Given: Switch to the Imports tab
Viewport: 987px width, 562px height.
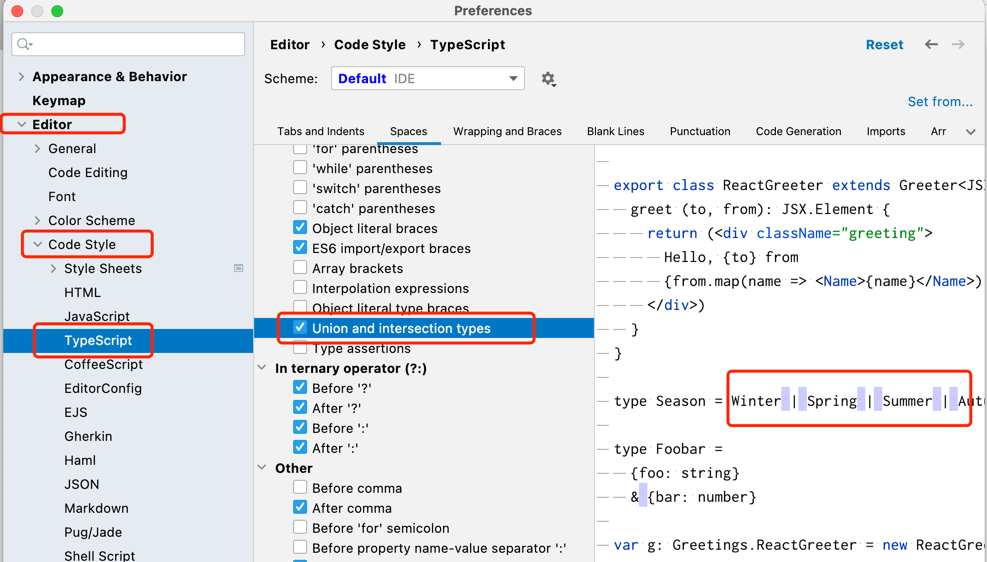Looking at the screenshot, I should tap(885, 131).
